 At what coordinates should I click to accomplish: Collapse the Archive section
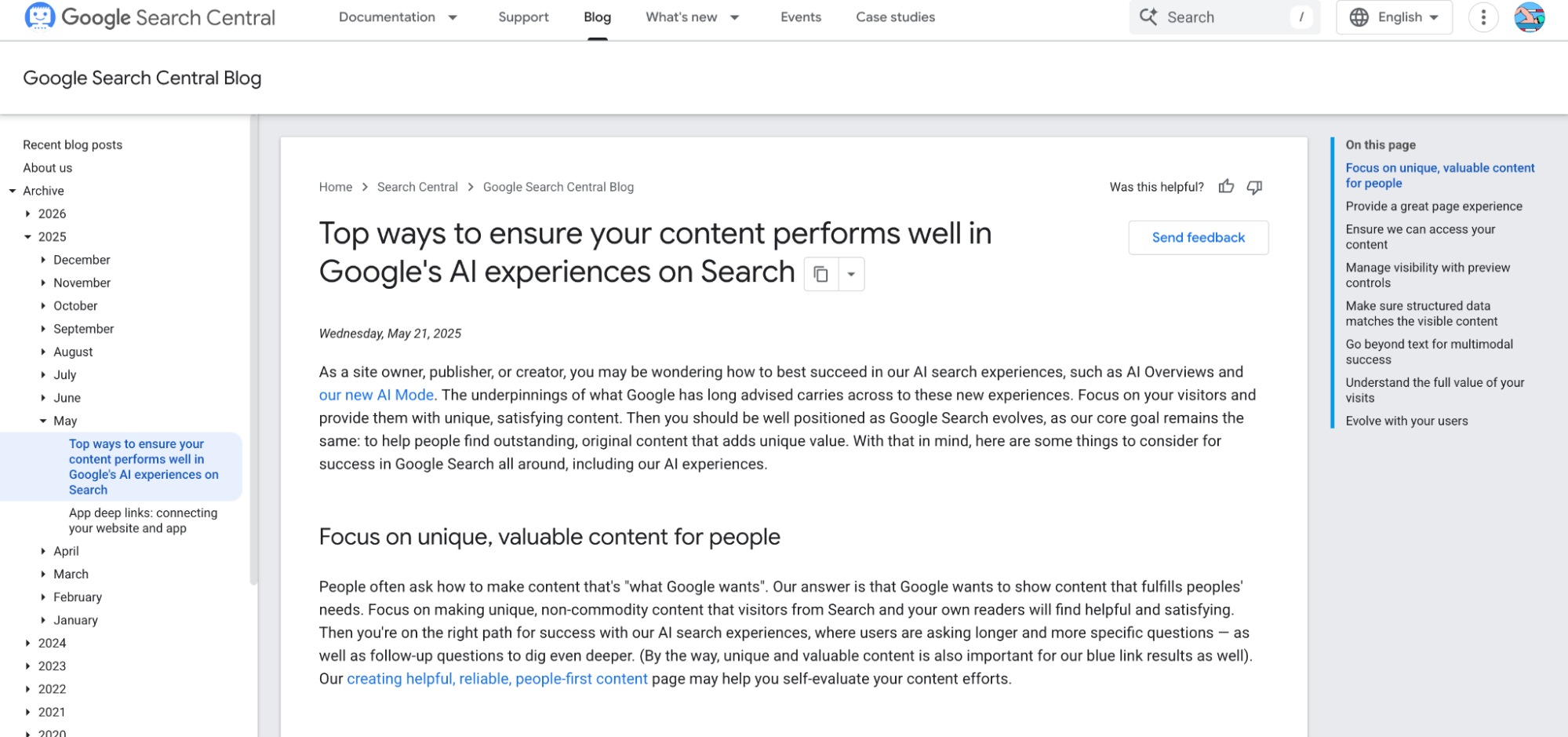pyautogui.click(x=13, y=191)
